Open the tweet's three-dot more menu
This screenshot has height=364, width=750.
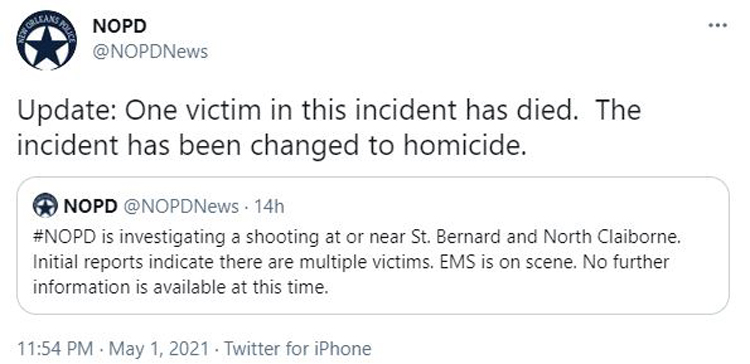[x=717, y=25]
